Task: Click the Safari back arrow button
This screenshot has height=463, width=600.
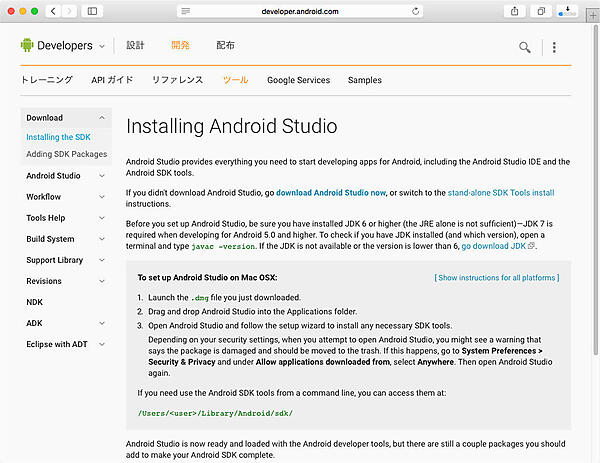Action: [x=52, y=11]
